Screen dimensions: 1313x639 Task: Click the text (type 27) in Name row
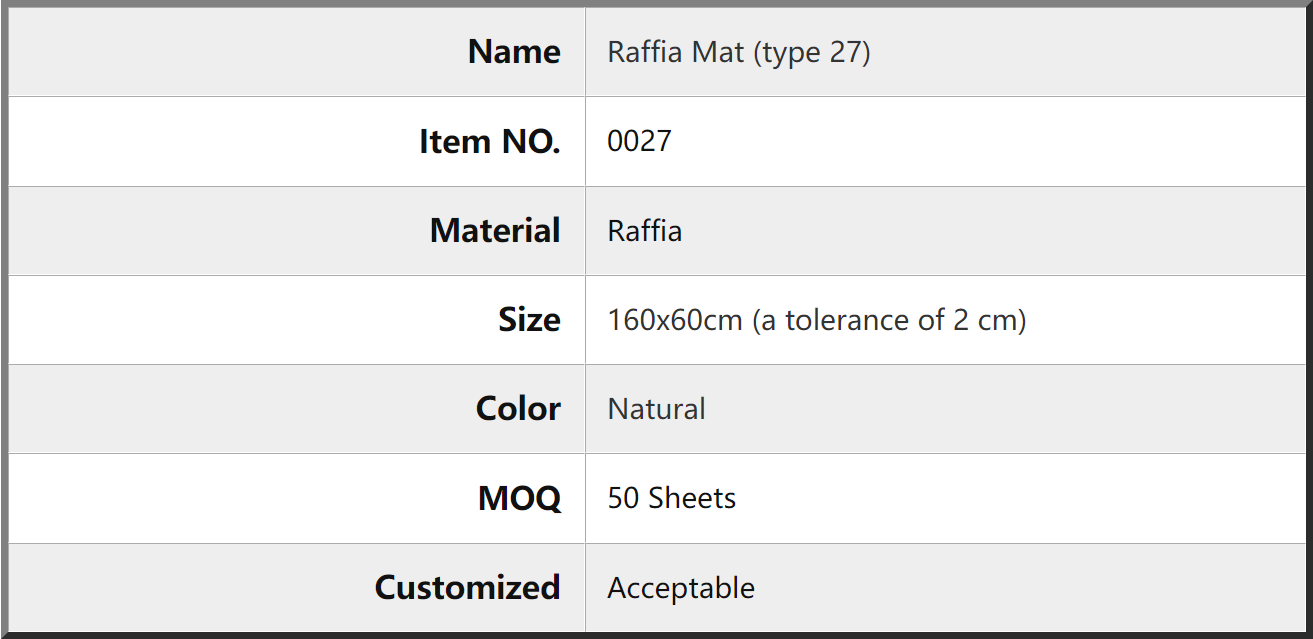coord(811,52)
